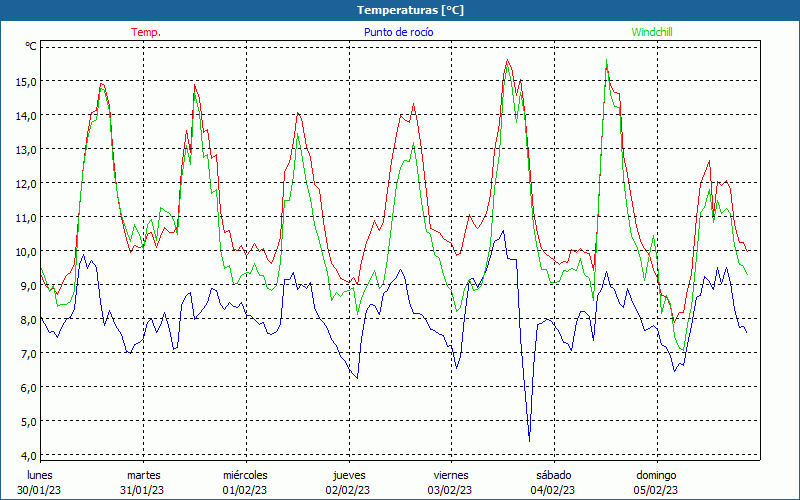Viewport: 800px width, 500px height.
Task: Click the 8,0 y-axis value
Action: (29, 319)
